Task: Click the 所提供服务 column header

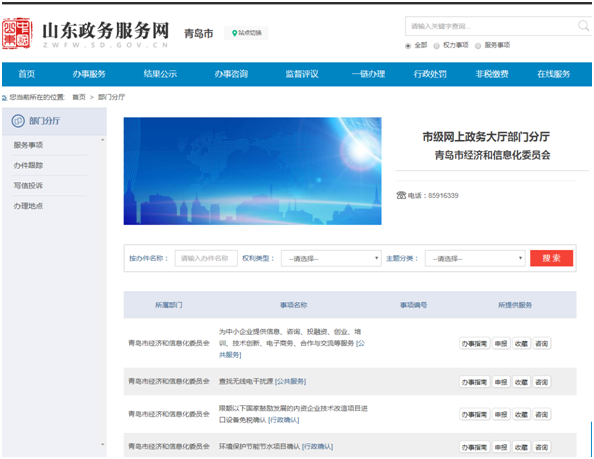Action: pyautogui.click(x=515, y=305)
